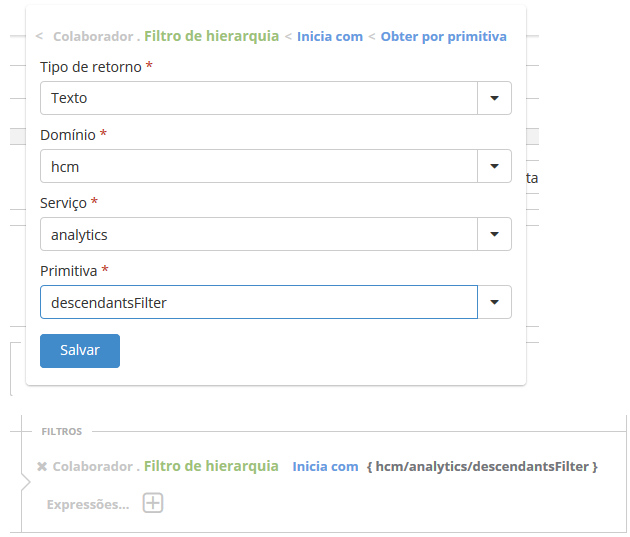Image resolution: width=630 pixels, height=537 pixels.
Task: Open the hcm/analytics/descendantsFilter value in filter row
Action: 482,467
